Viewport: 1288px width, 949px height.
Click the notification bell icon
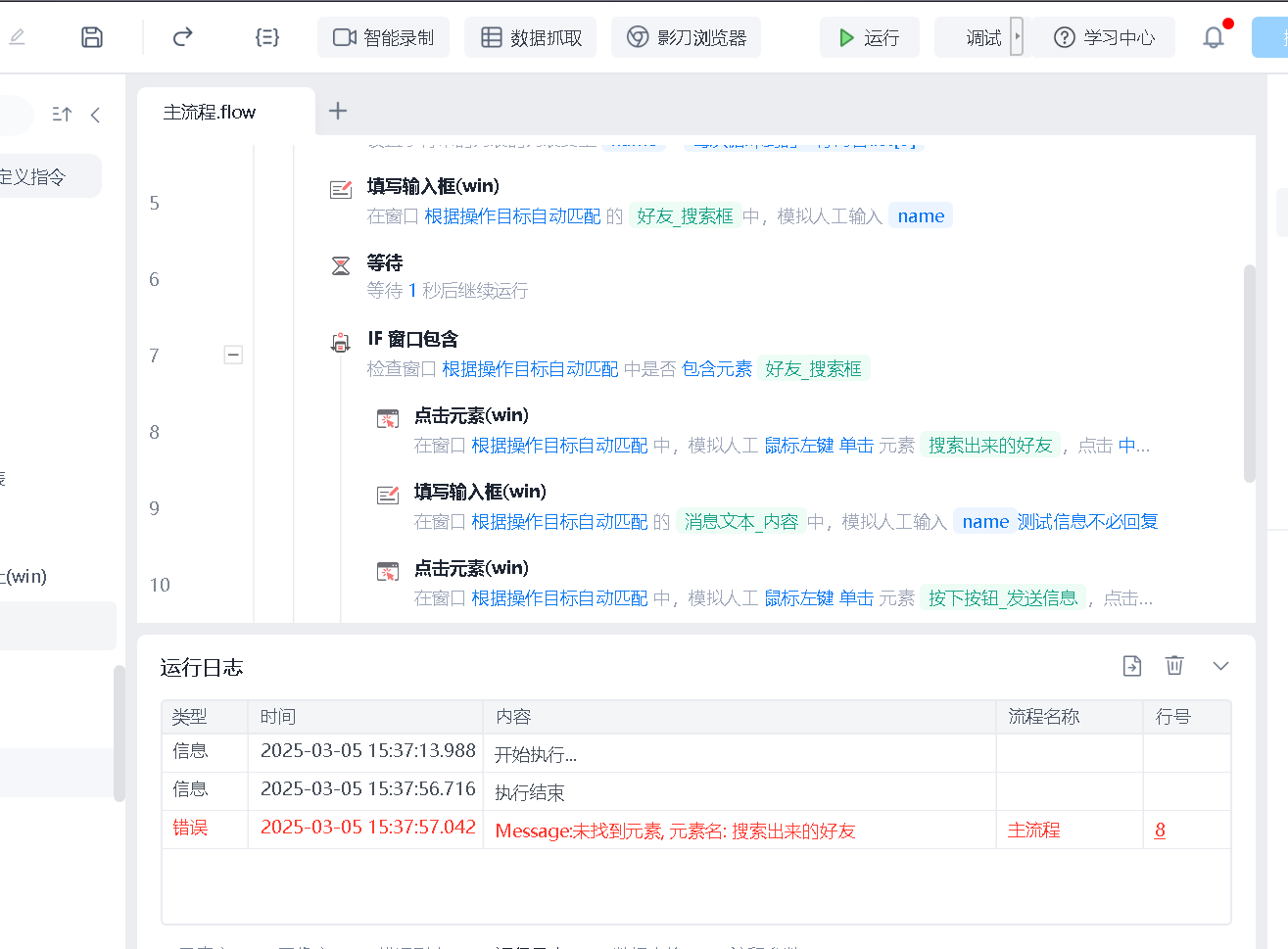[x=1214, y=37]
